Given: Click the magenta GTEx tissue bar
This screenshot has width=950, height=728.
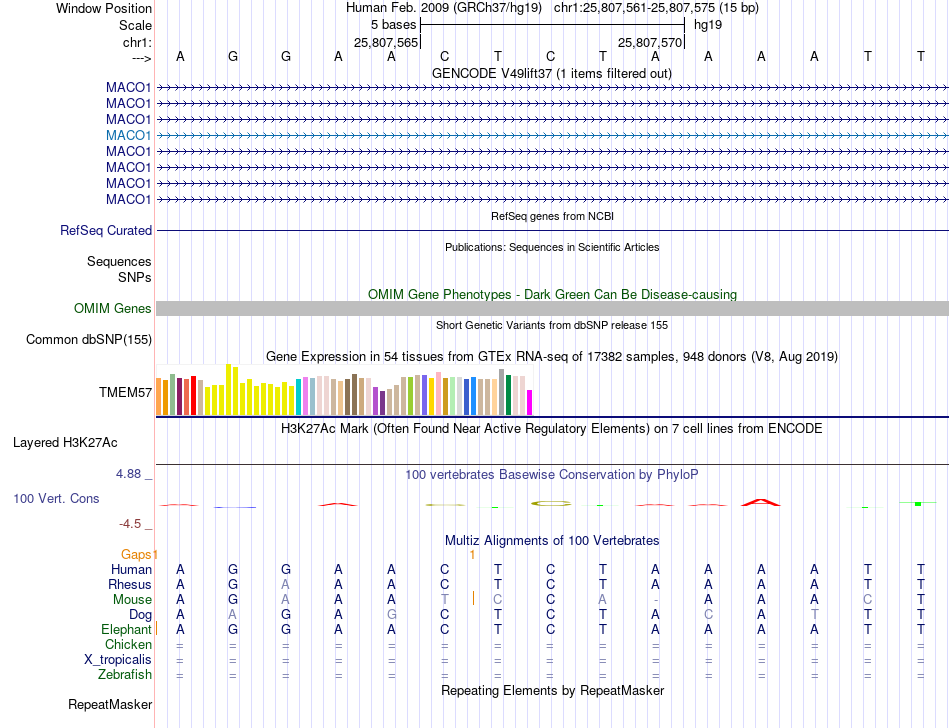Looking at the screenshot, I should (x=529, y=403).
